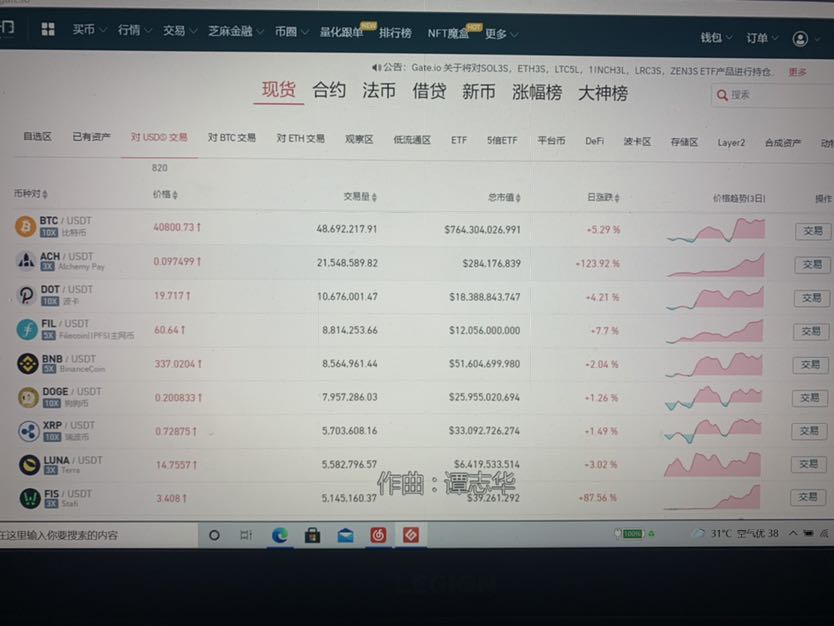Click the FIS Stafi logo
This screenshot has height=626, width=834.
point(30,498)
